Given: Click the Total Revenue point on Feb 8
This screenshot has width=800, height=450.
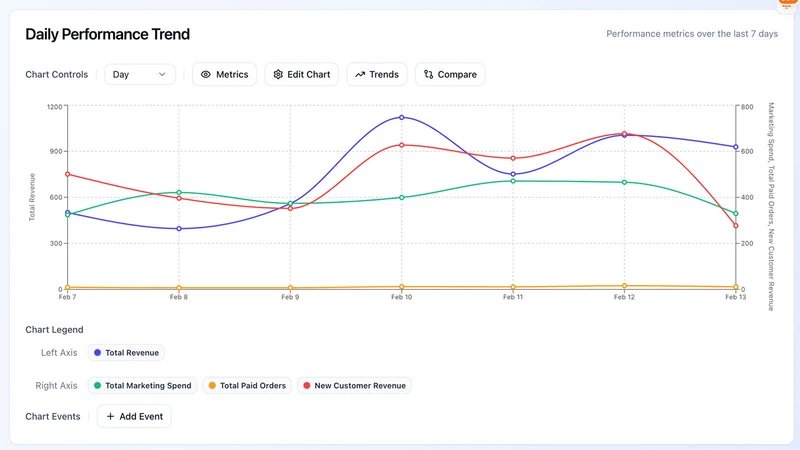Looking at the screenshot, I should (x=179, y=229).
